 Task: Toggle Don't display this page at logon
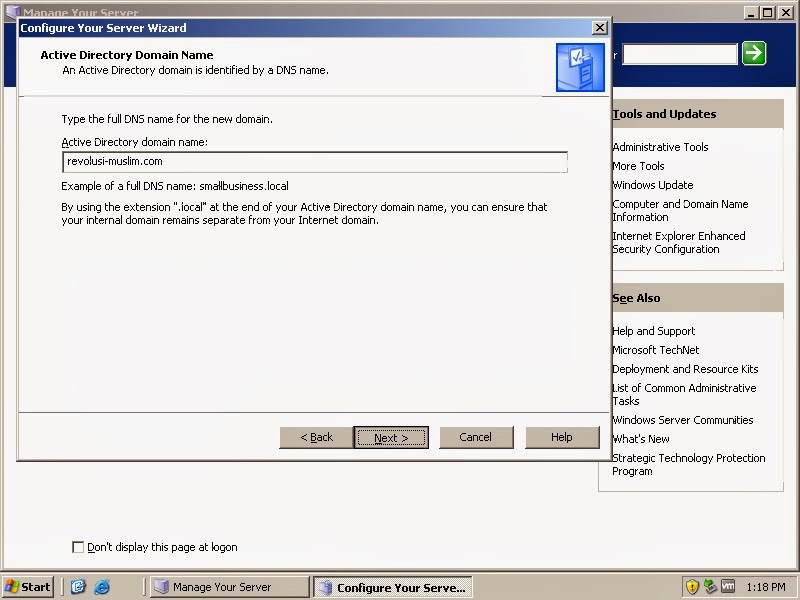click(78, 547)
